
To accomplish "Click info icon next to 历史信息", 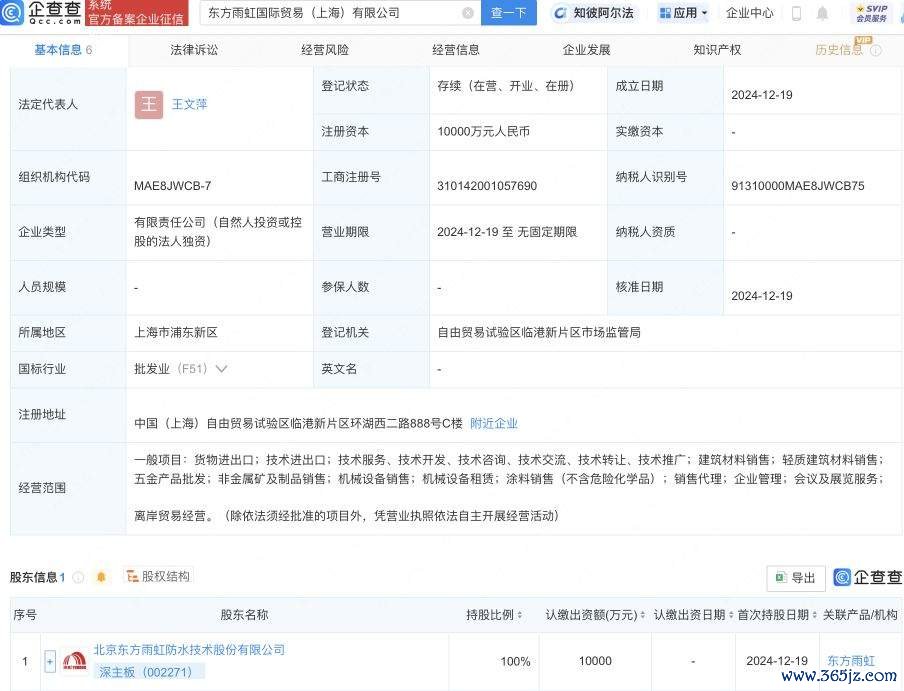I will point(876,51).
